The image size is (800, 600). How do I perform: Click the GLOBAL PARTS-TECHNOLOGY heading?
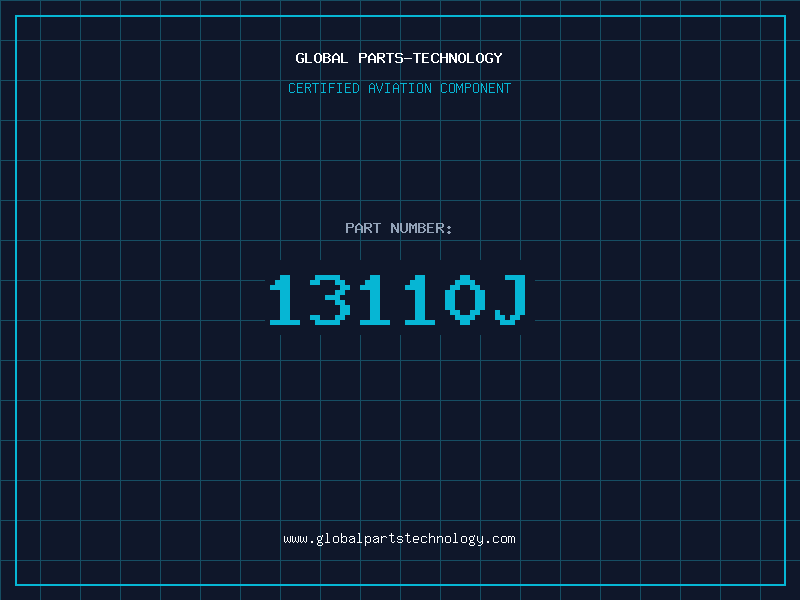pyautogui.click(x=399, y=58)
